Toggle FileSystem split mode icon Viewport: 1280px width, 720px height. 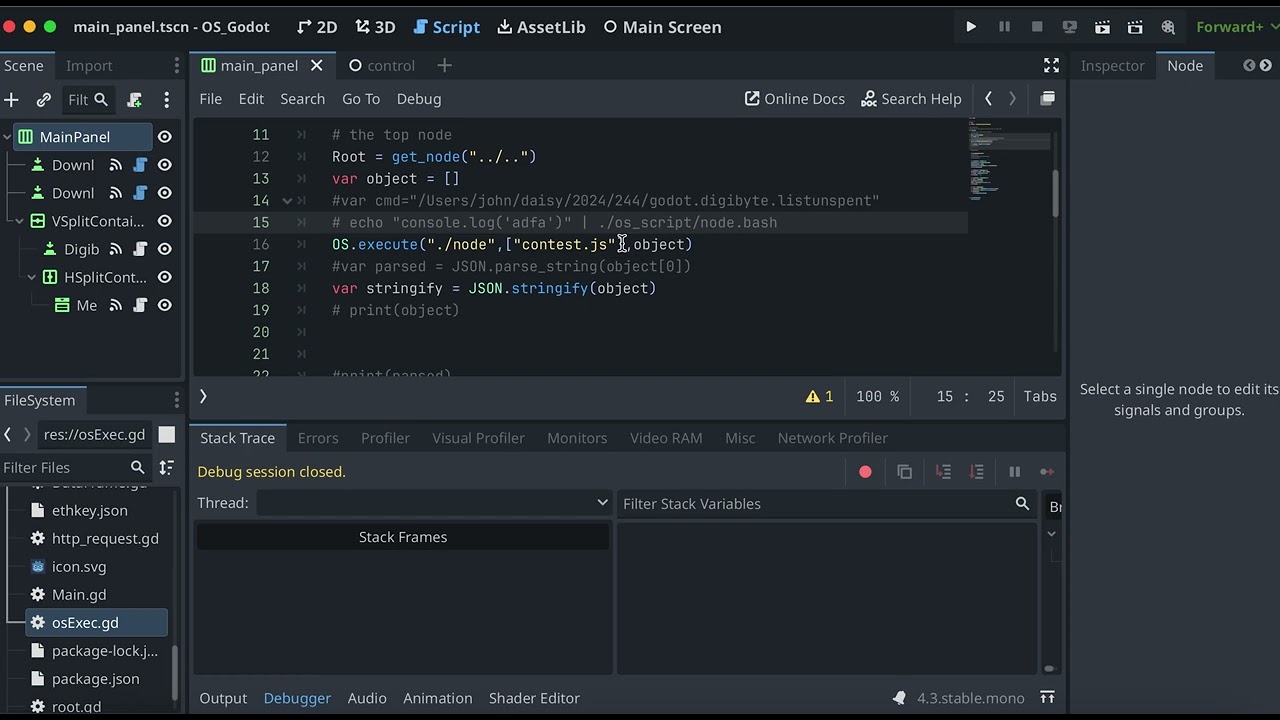(x=167, y=434)
